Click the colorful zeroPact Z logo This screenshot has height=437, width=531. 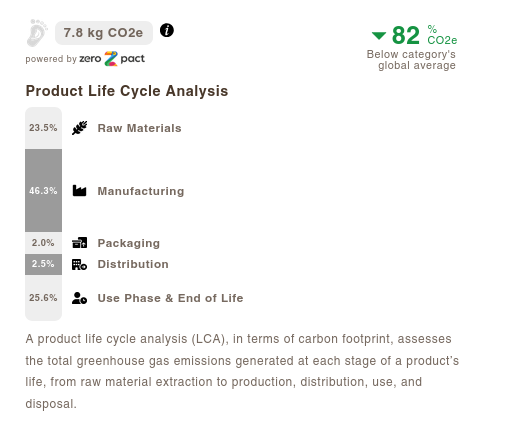pos(111,59)
